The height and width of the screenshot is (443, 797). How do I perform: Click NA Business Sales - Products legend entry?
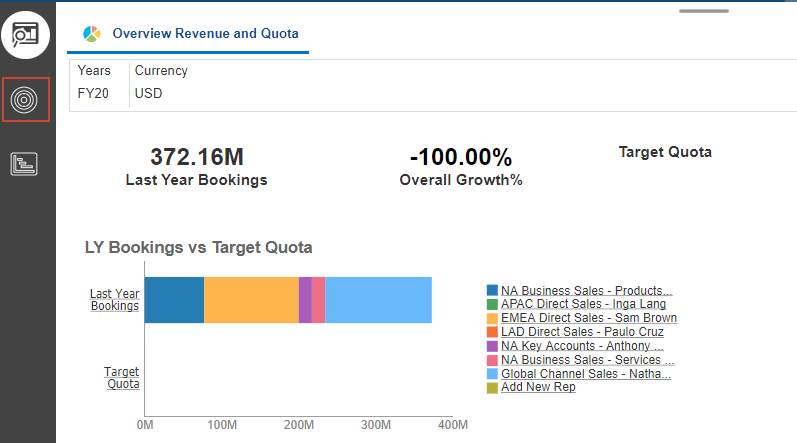click(x=586, y=290)
